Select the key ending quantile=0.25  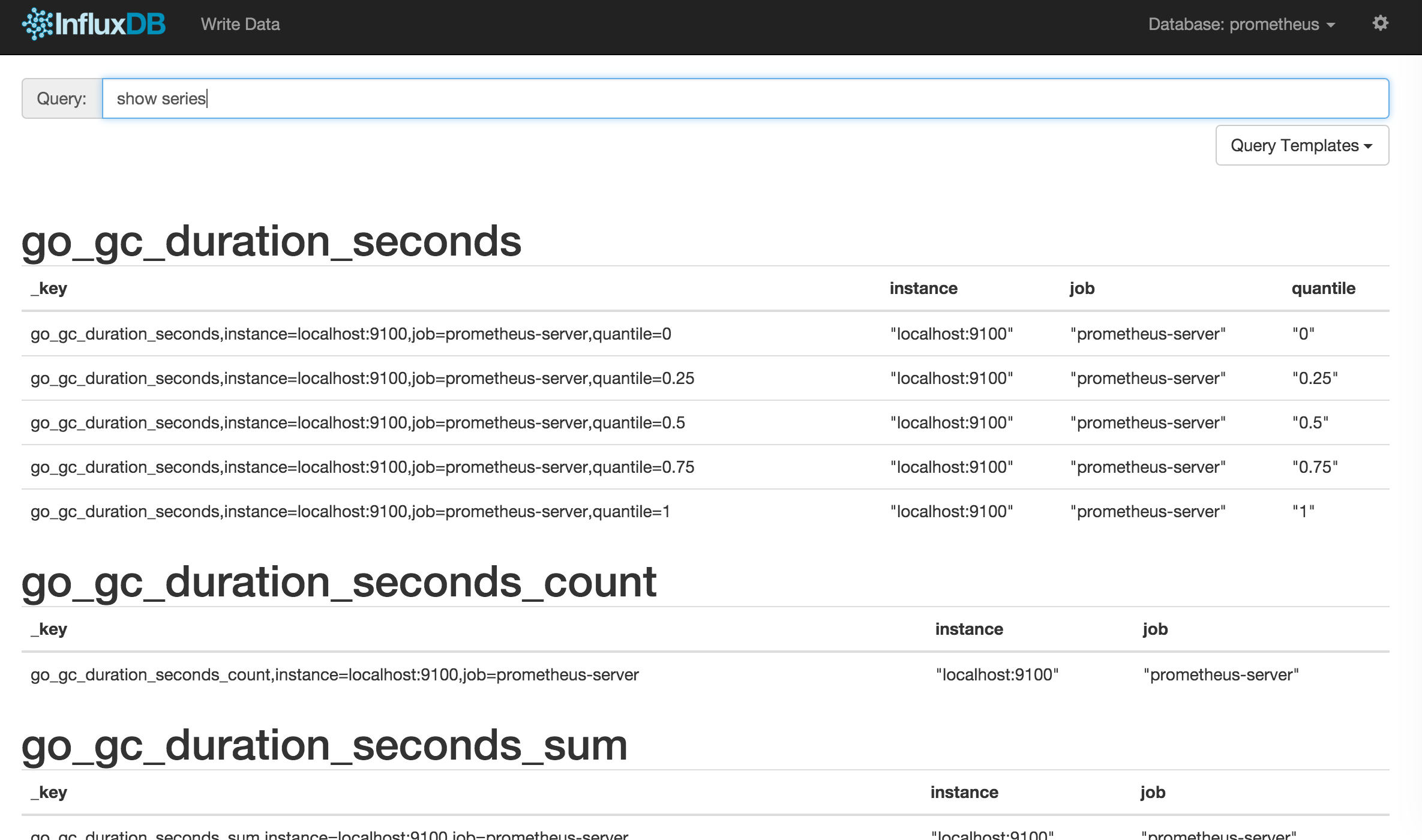click(362, 379)
